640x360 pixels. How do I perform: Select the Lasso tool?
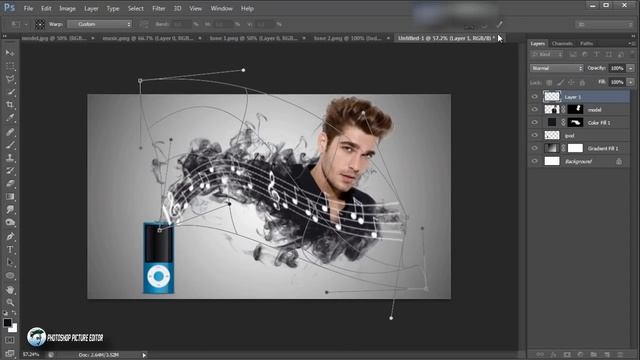(10, 79)
